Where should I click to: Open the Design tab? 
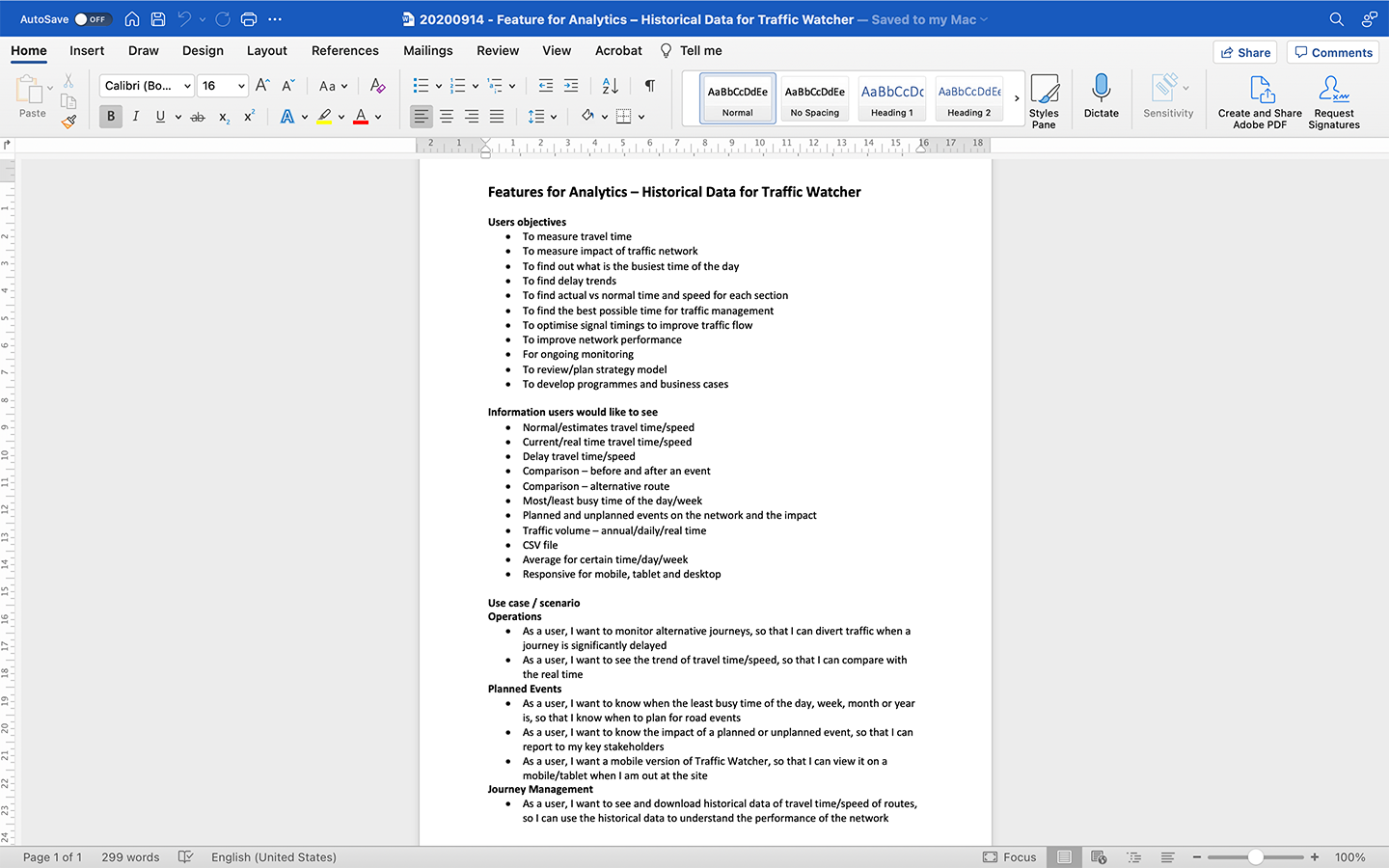(x=203, y=50)
